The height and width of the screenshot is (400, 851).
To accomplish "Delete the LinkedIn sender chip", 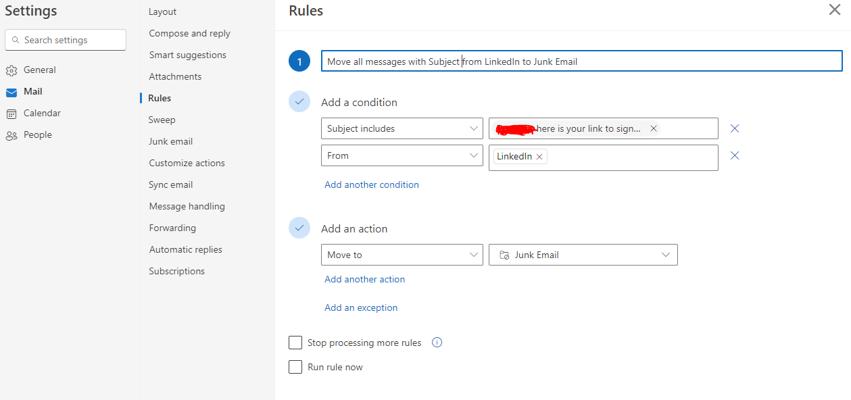I will [539, 156].
